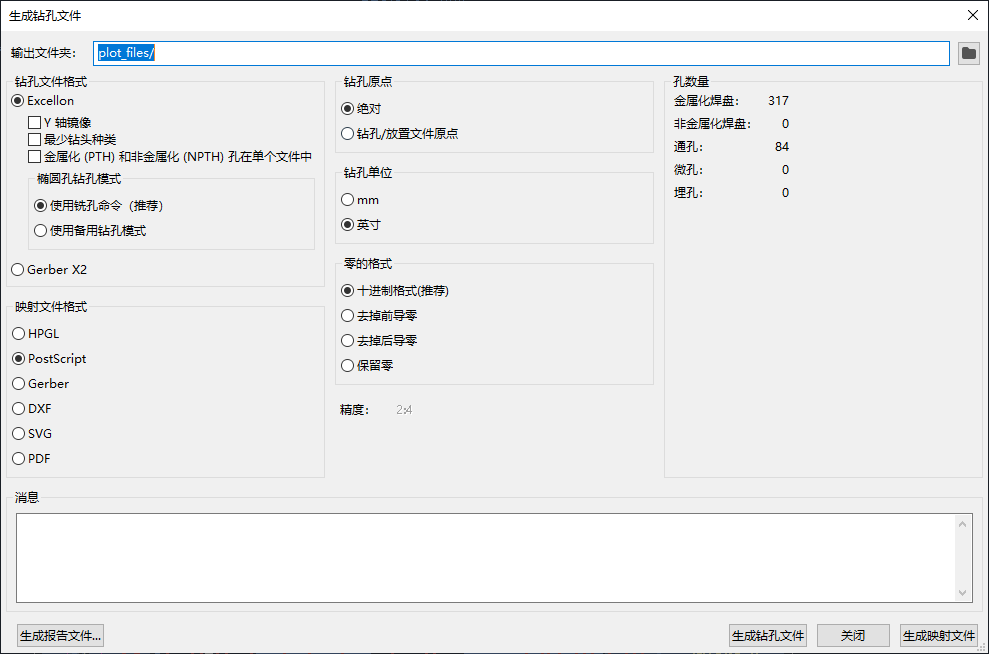Choose PostScript map file format
The height and width of the screenshot is (654, 989).
(x=17, y=358)
